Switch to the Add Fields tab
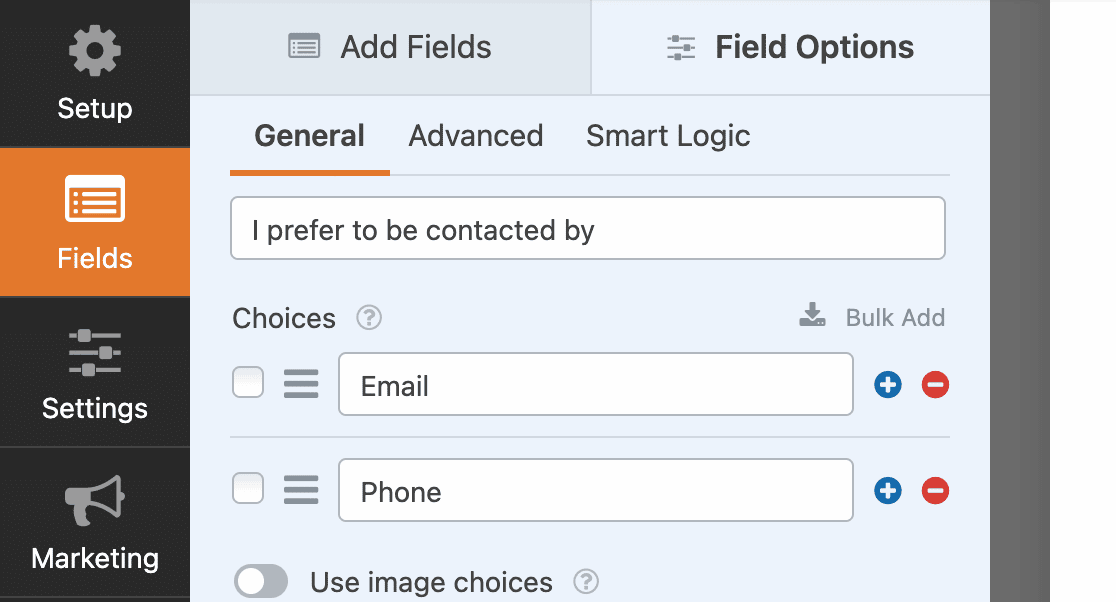This screenshot has width=1116, height=602. pyautogui.click(x=390, y=47)
